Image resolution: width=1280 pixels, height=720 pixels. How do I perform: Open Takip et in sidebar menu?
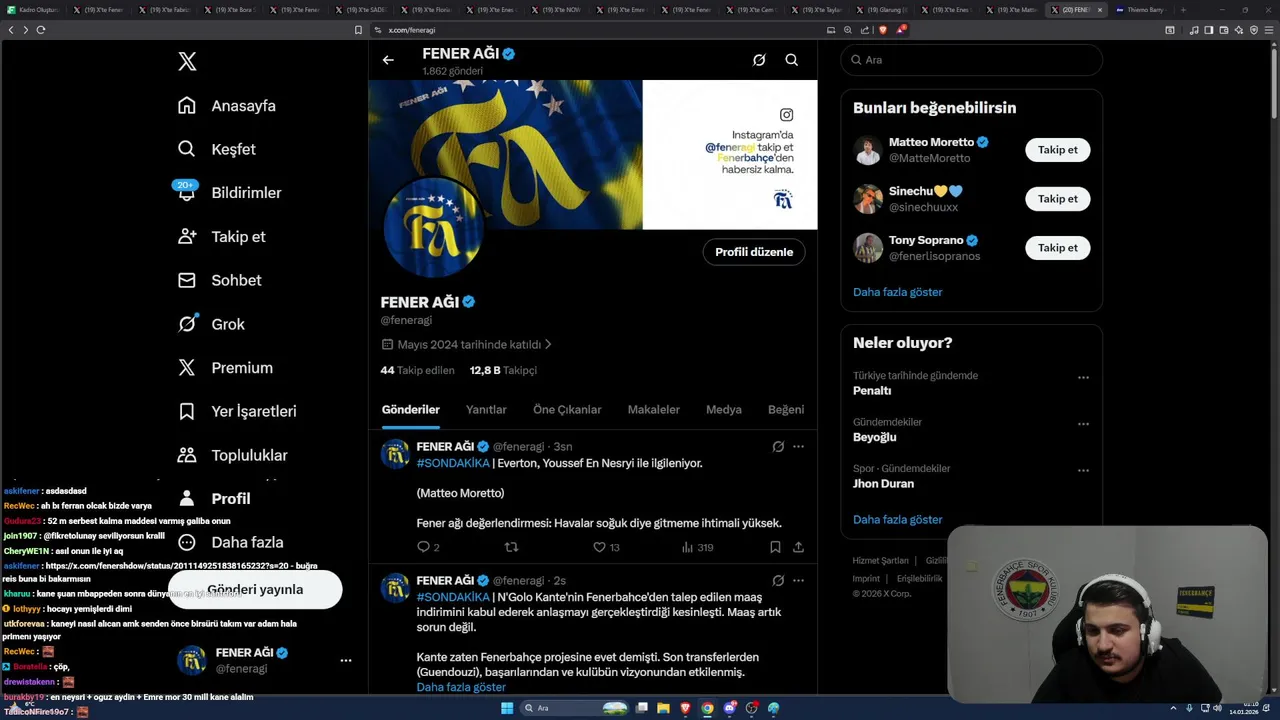pyautogui.click(x=221, y=236)
